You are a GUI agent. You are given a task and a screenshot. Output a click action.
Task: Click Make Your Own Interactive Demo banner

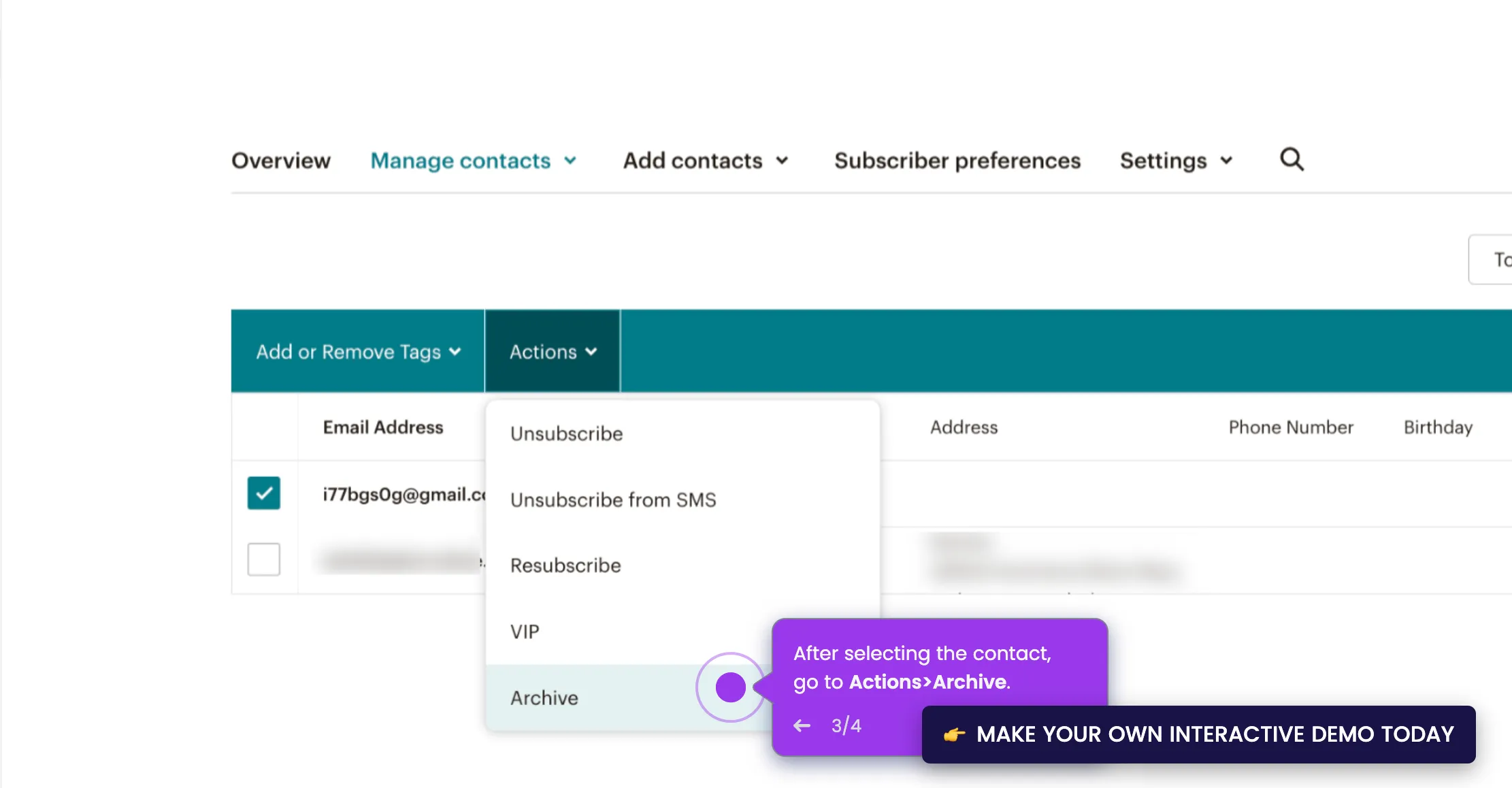click(1214, 734)
